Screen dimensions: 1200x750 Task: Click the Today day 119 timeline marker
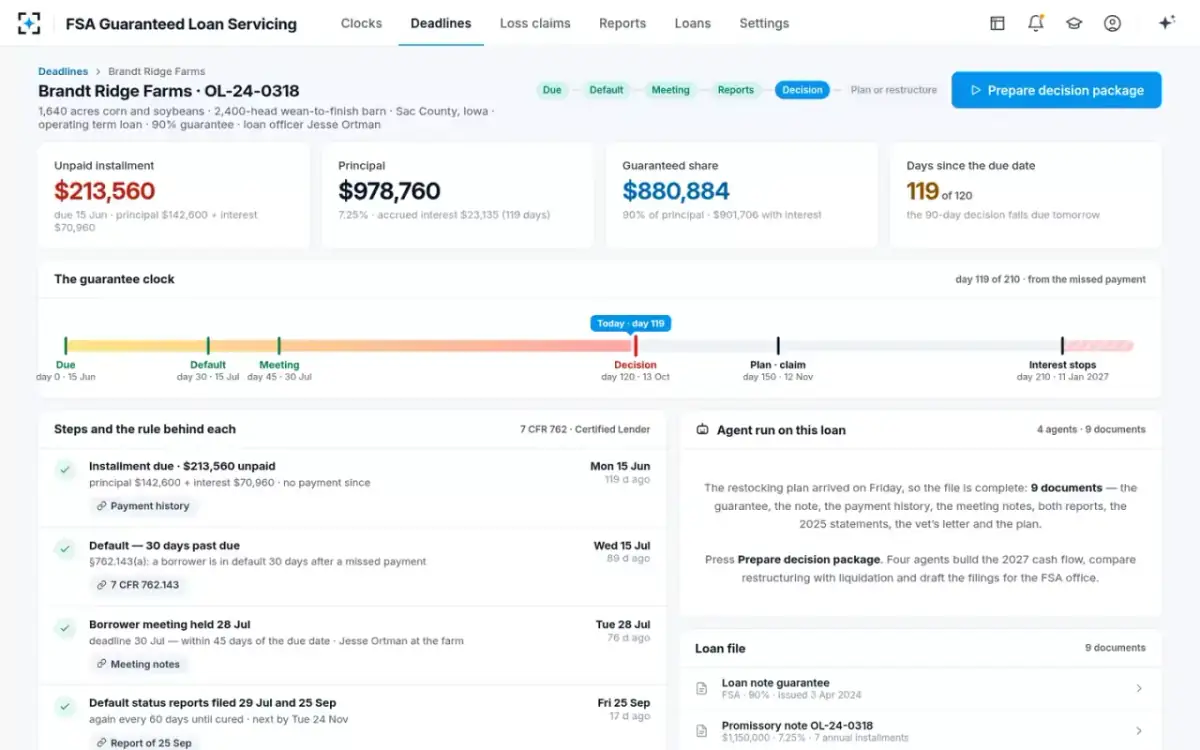tap(630, 323)
